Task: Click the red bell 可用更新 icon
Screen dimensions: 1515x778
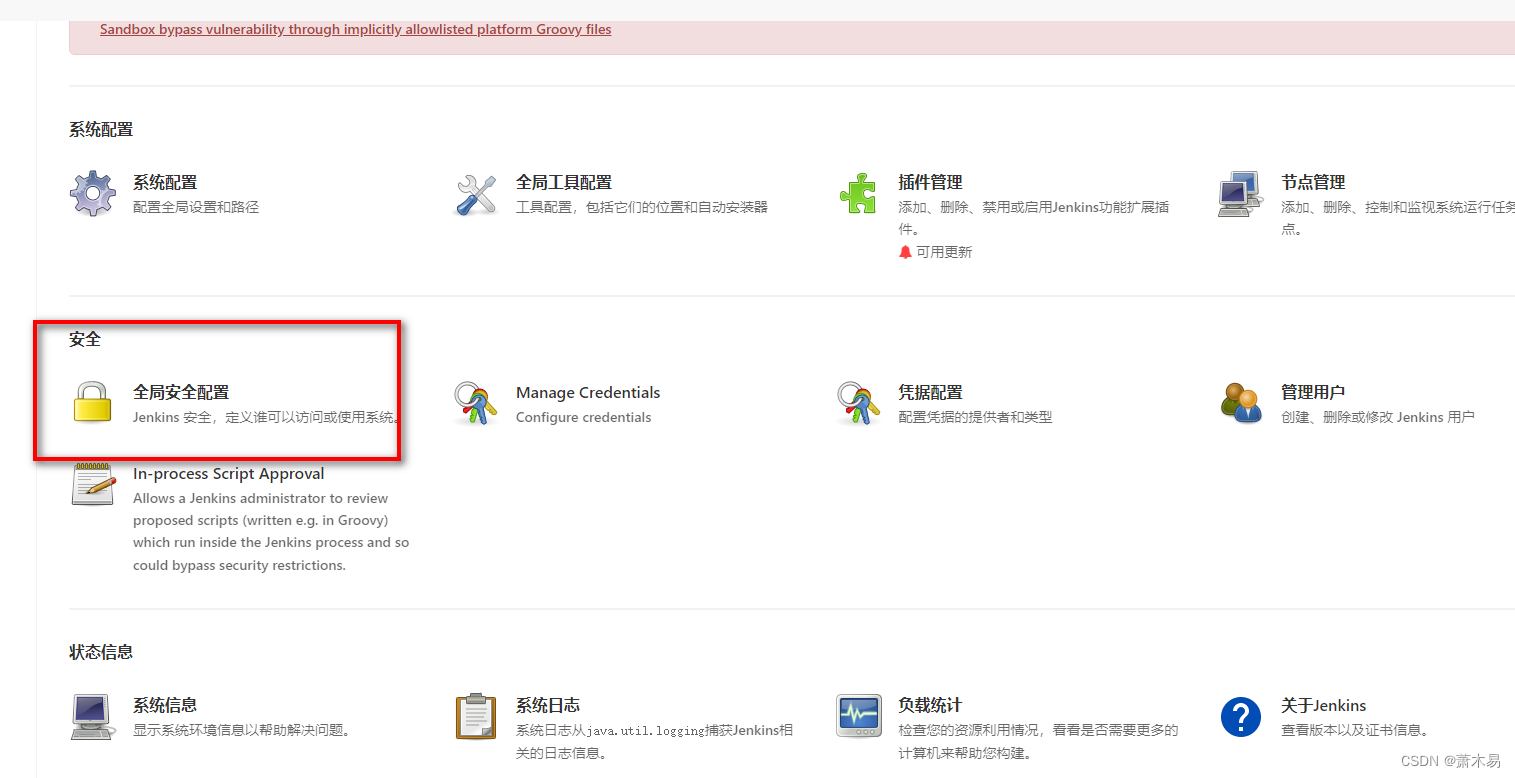Action: [905, 252]
